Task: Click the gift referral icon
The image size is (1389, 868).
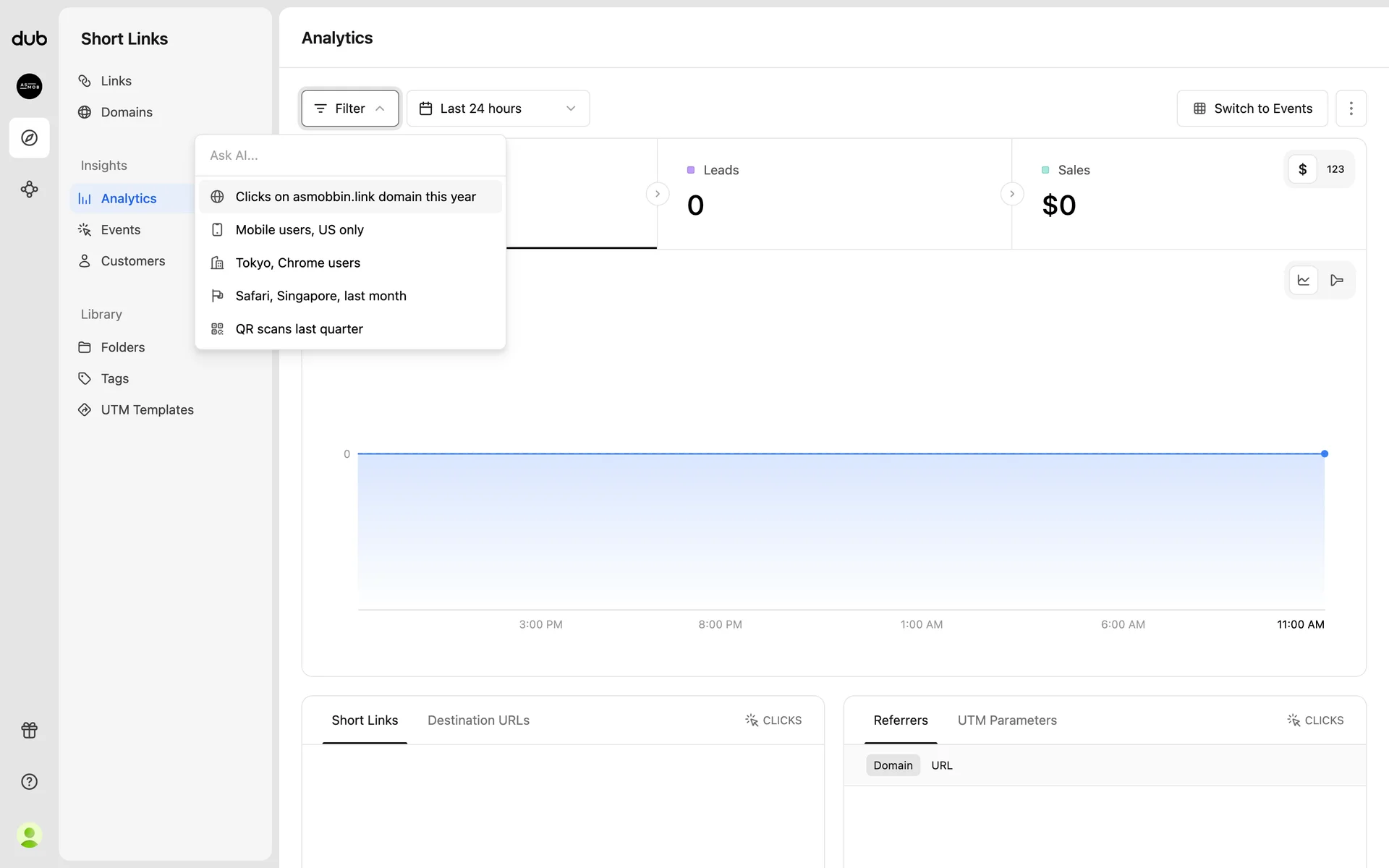Action: [x=30, y=730]
